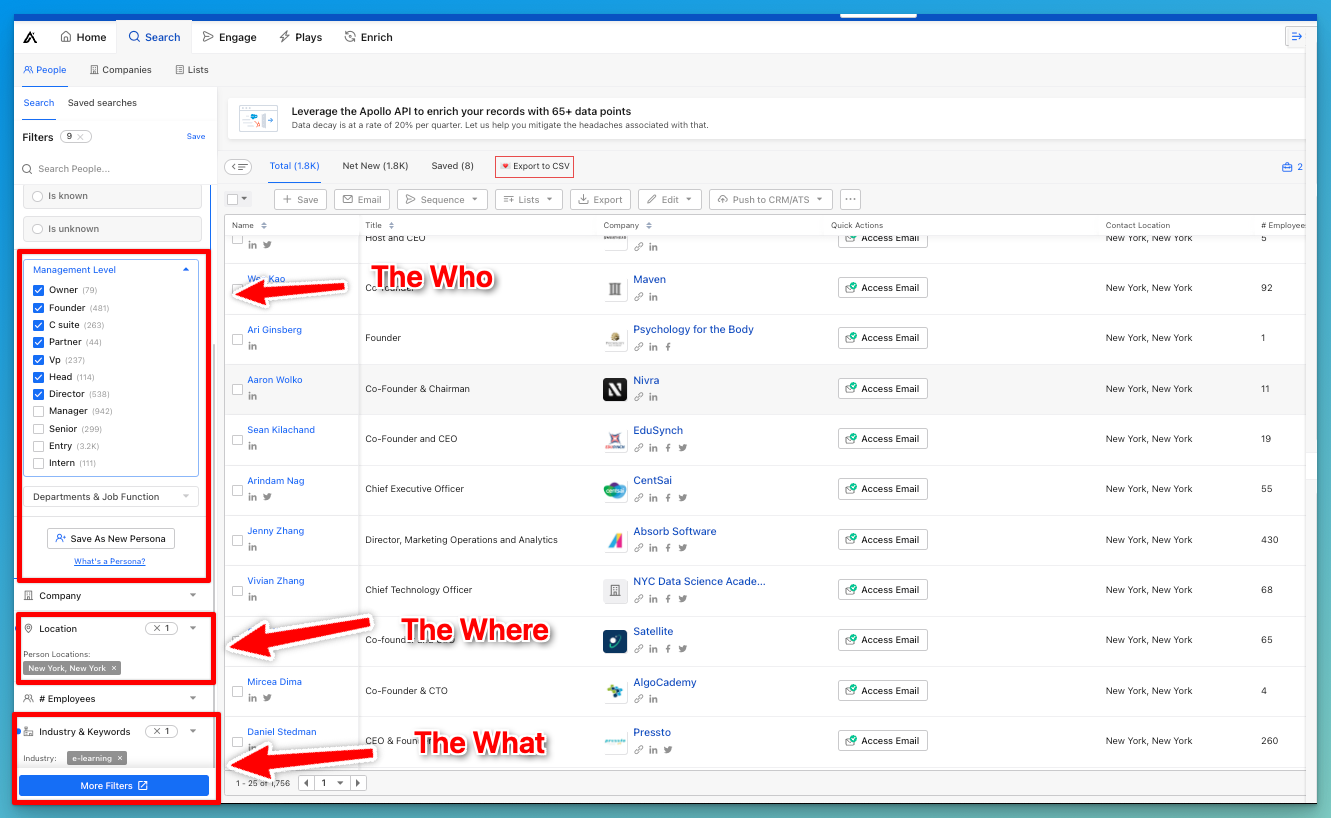
Task: Check the Intern checkbox
Action: tap(39, 463)
